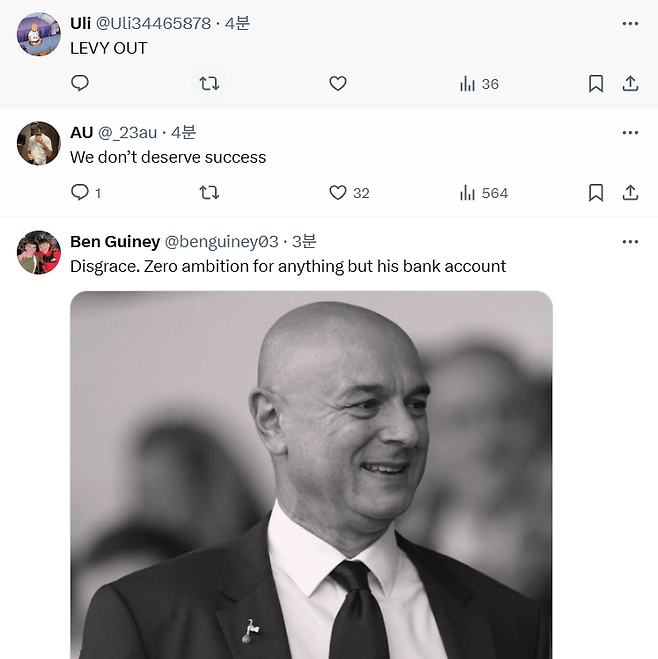
Task: Open more options on Uli's tweet
Action: [x=630, y=23]
